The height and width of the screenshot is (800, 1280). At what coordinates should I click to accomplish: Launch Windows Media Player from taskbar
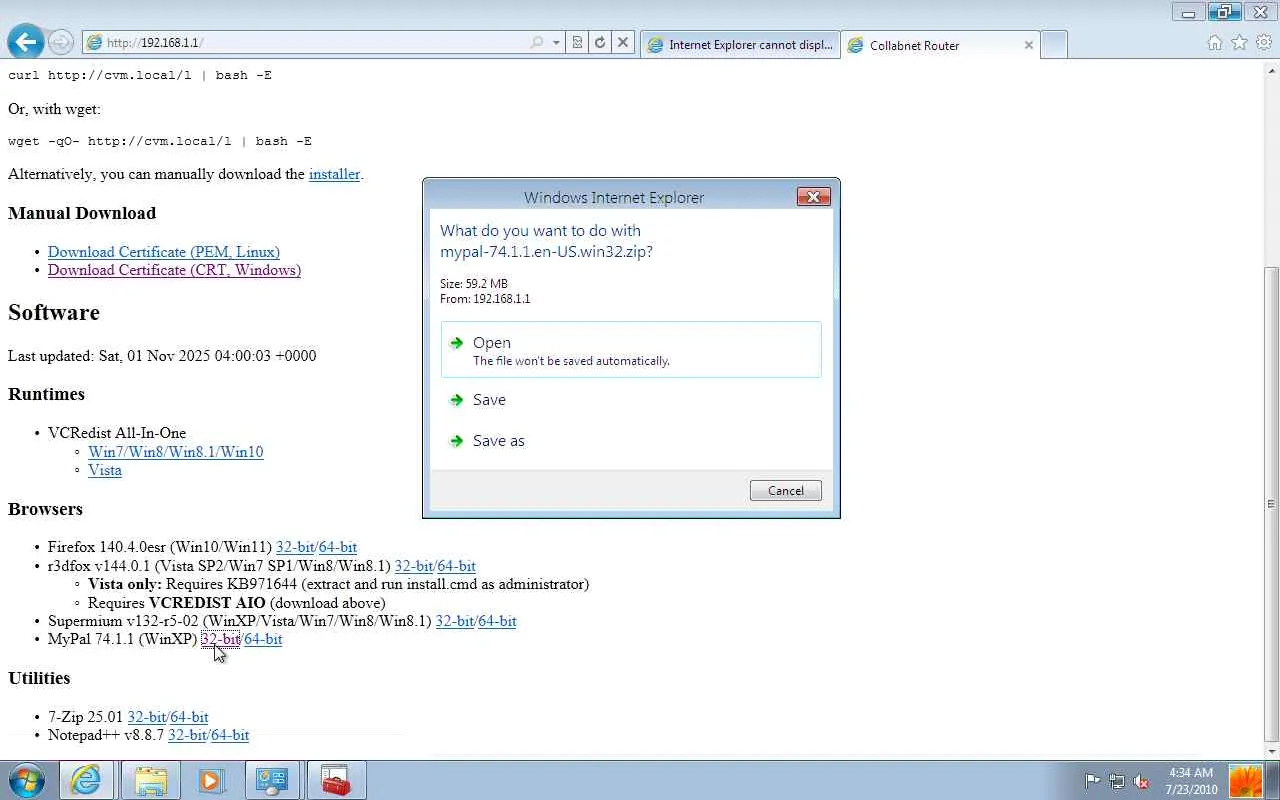click(211, 780)
